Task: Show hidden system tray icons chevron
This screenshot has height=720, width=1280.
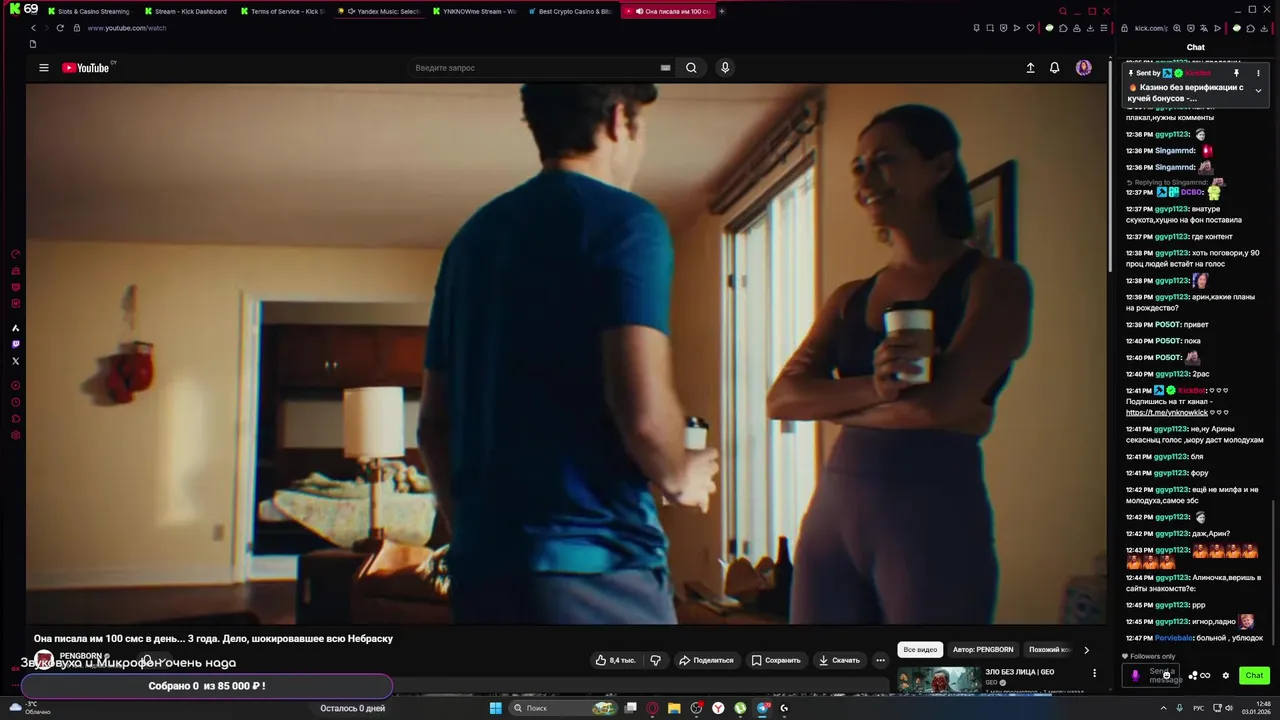Action: click(1163, 708)
